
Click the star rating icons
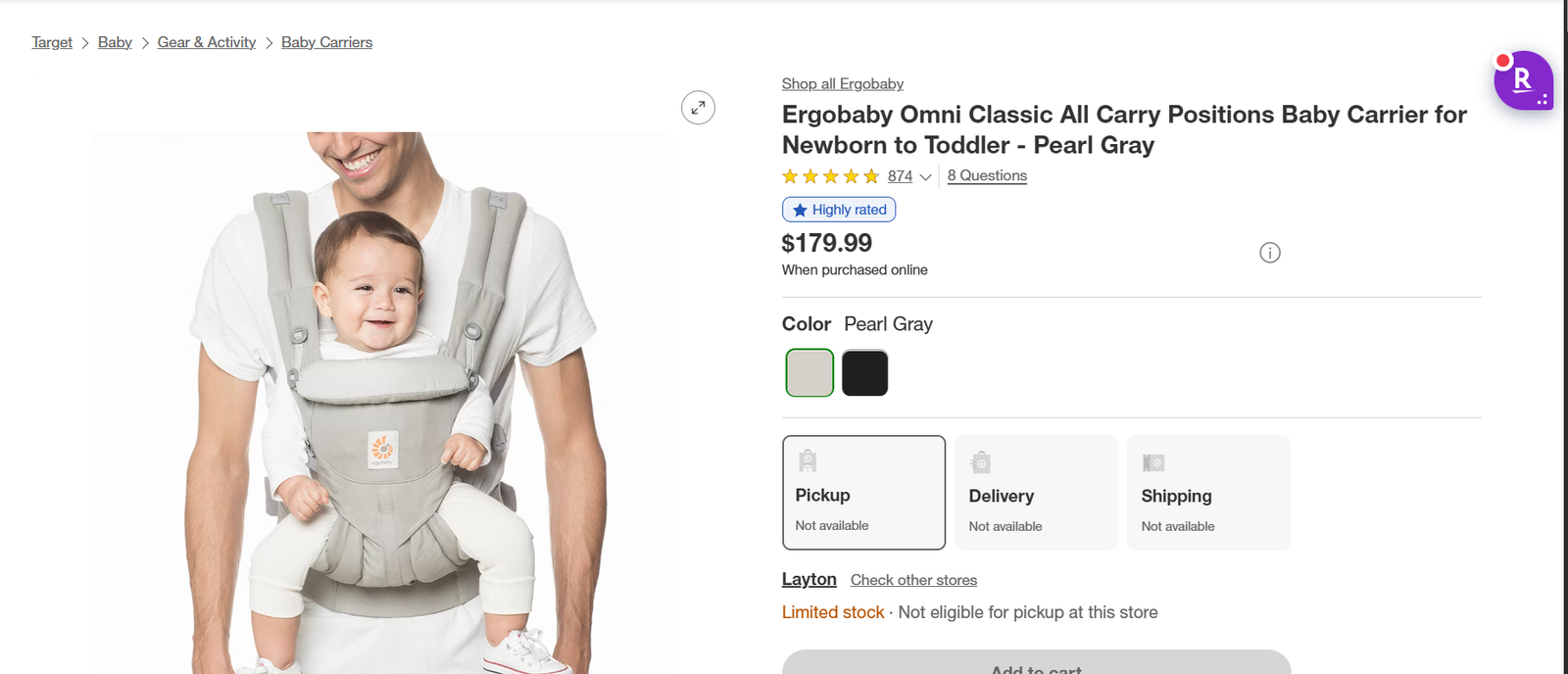(830, 176)
